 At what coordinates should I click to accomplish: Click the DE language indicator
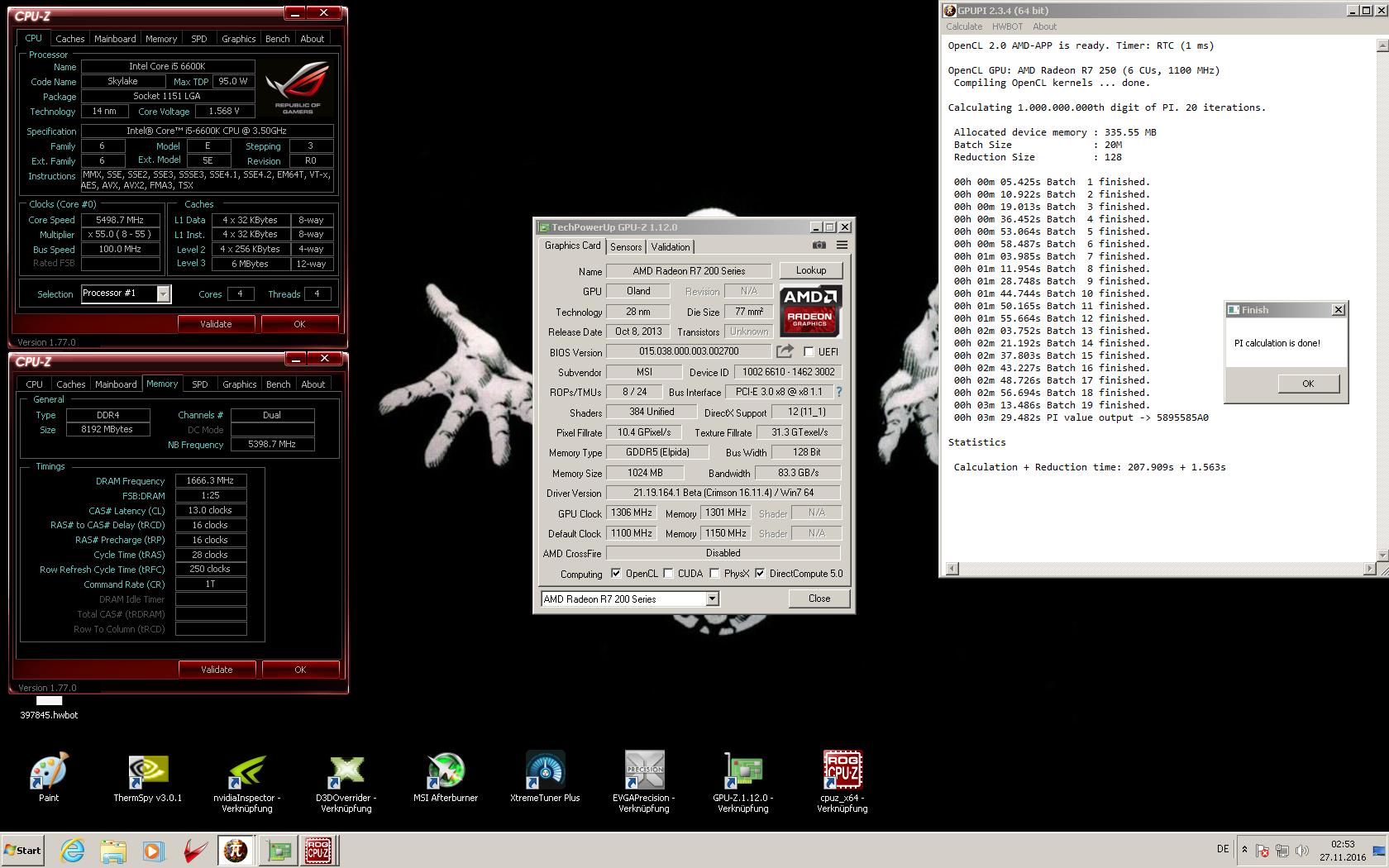coord(1223,849)
